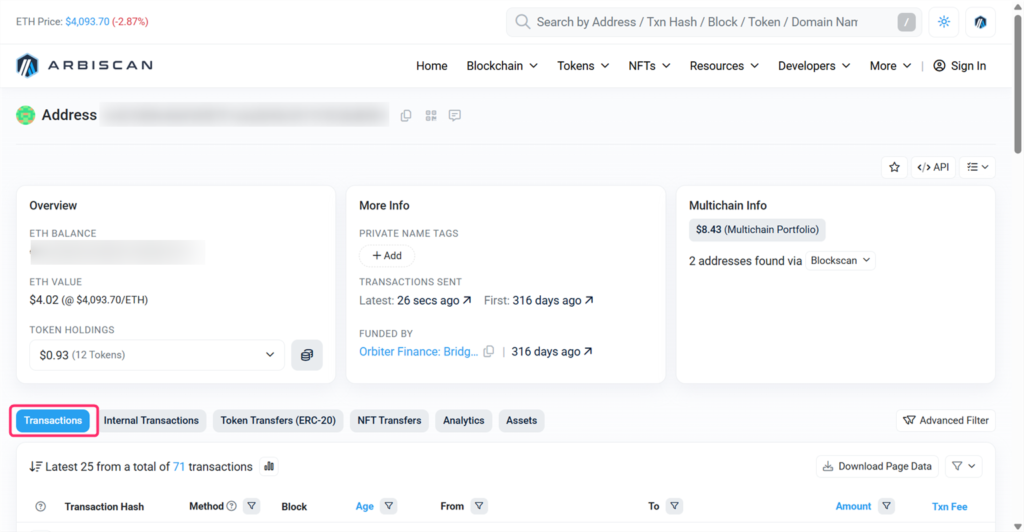Open the token holdings wallet view icon
The height and width of the screenshot is (532, 1024).
(x=307, y=355)
